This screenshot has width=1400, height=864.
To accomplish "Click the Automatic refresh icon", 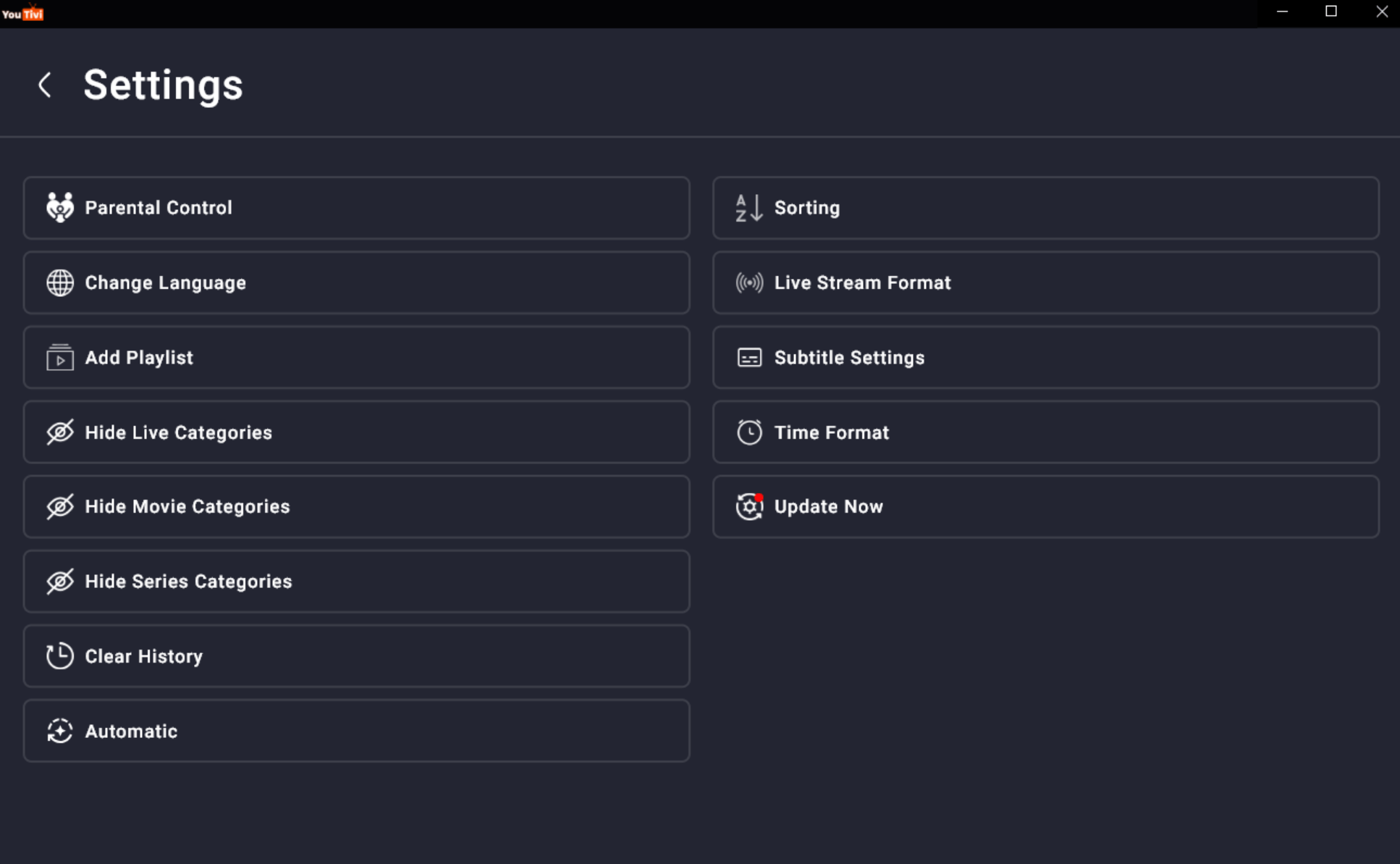I will click(60, 731).
